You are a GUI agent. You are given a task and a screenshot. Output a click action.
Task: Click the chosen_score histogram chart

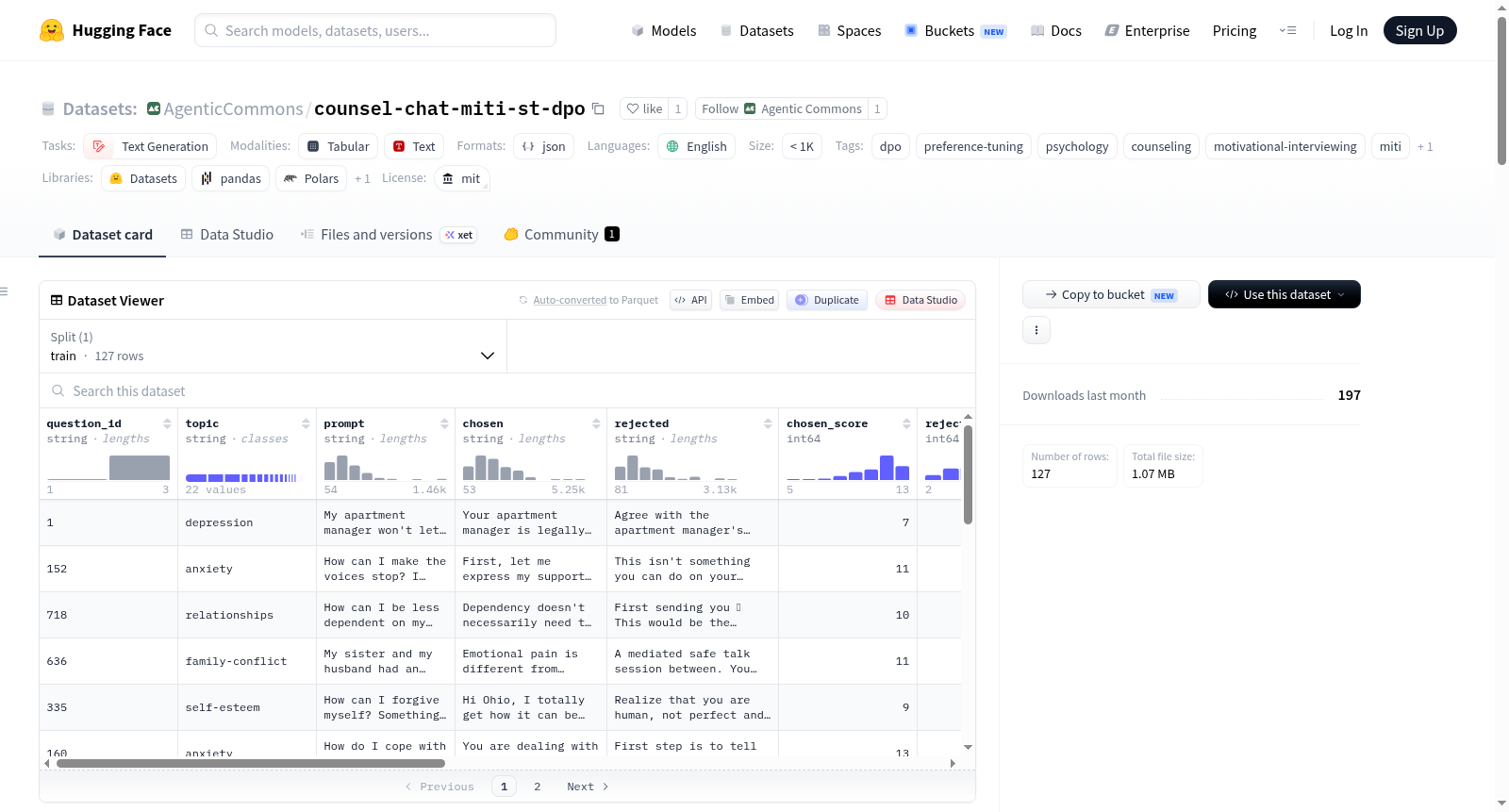click(x=848, y=468)
